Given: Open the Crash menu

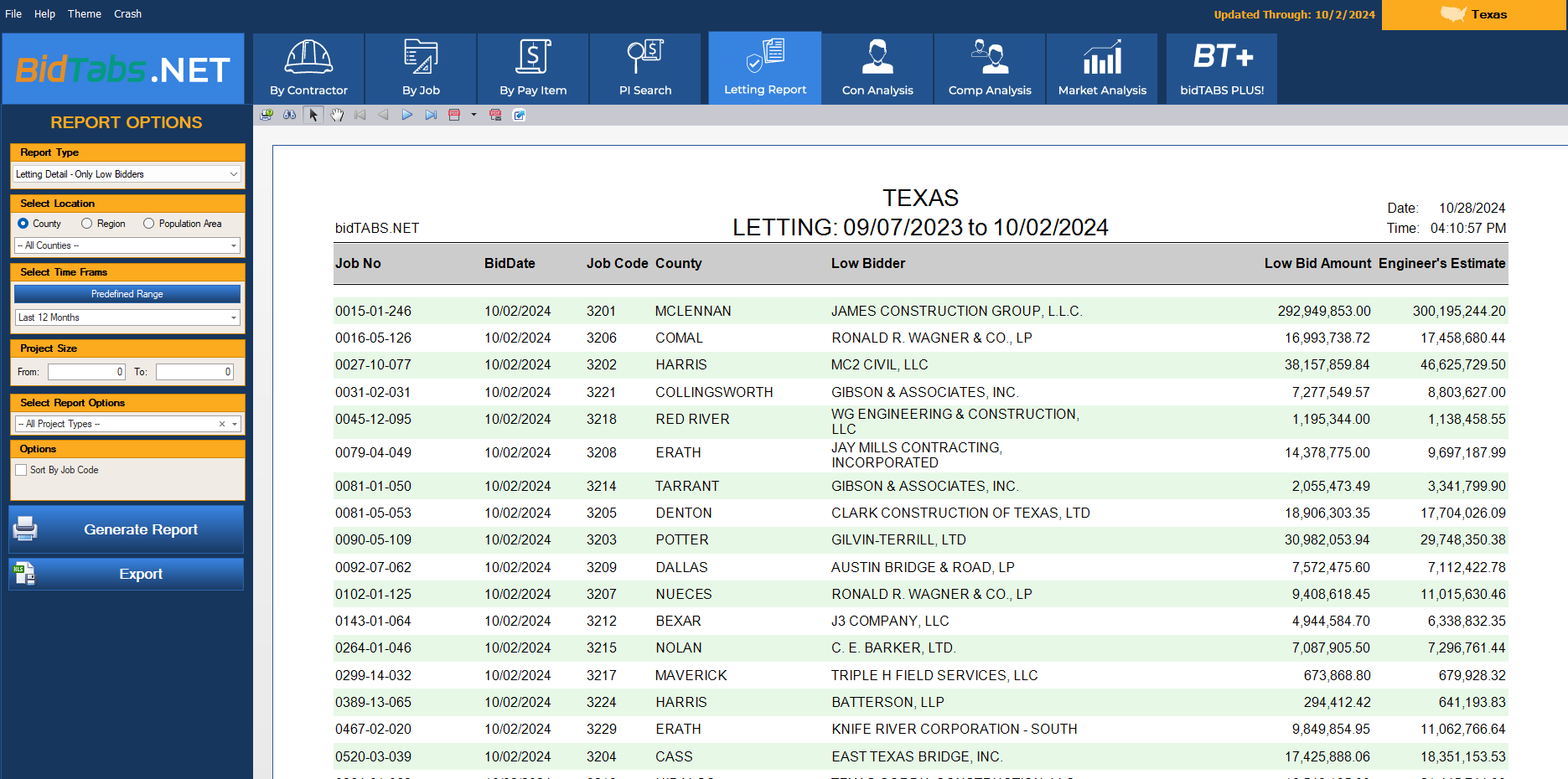Looking at the screenshot, I should (x=127, y=14).
